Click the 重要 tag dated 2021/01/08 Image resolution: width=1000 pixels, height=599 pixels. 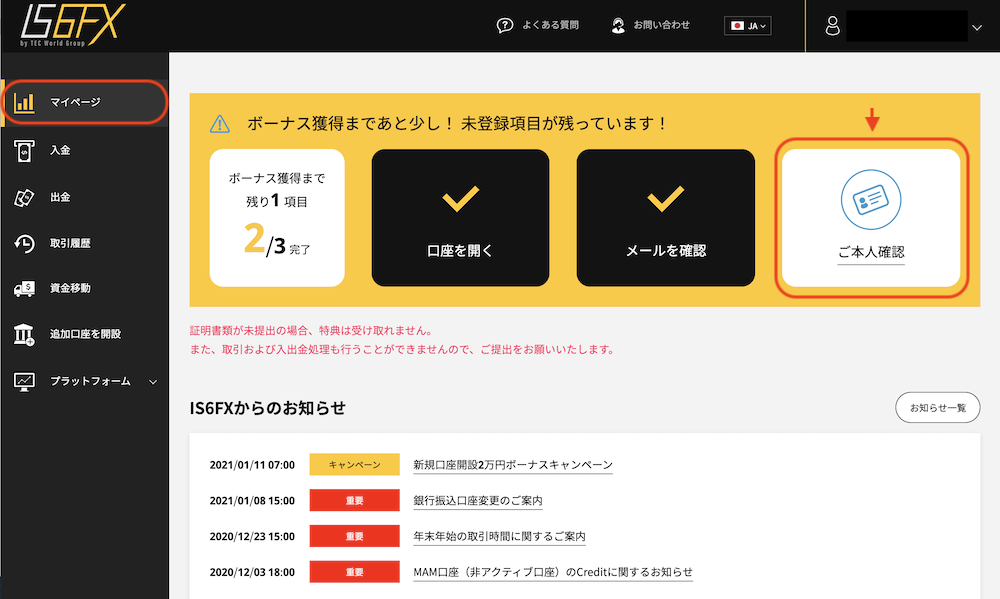click(355, 501)
